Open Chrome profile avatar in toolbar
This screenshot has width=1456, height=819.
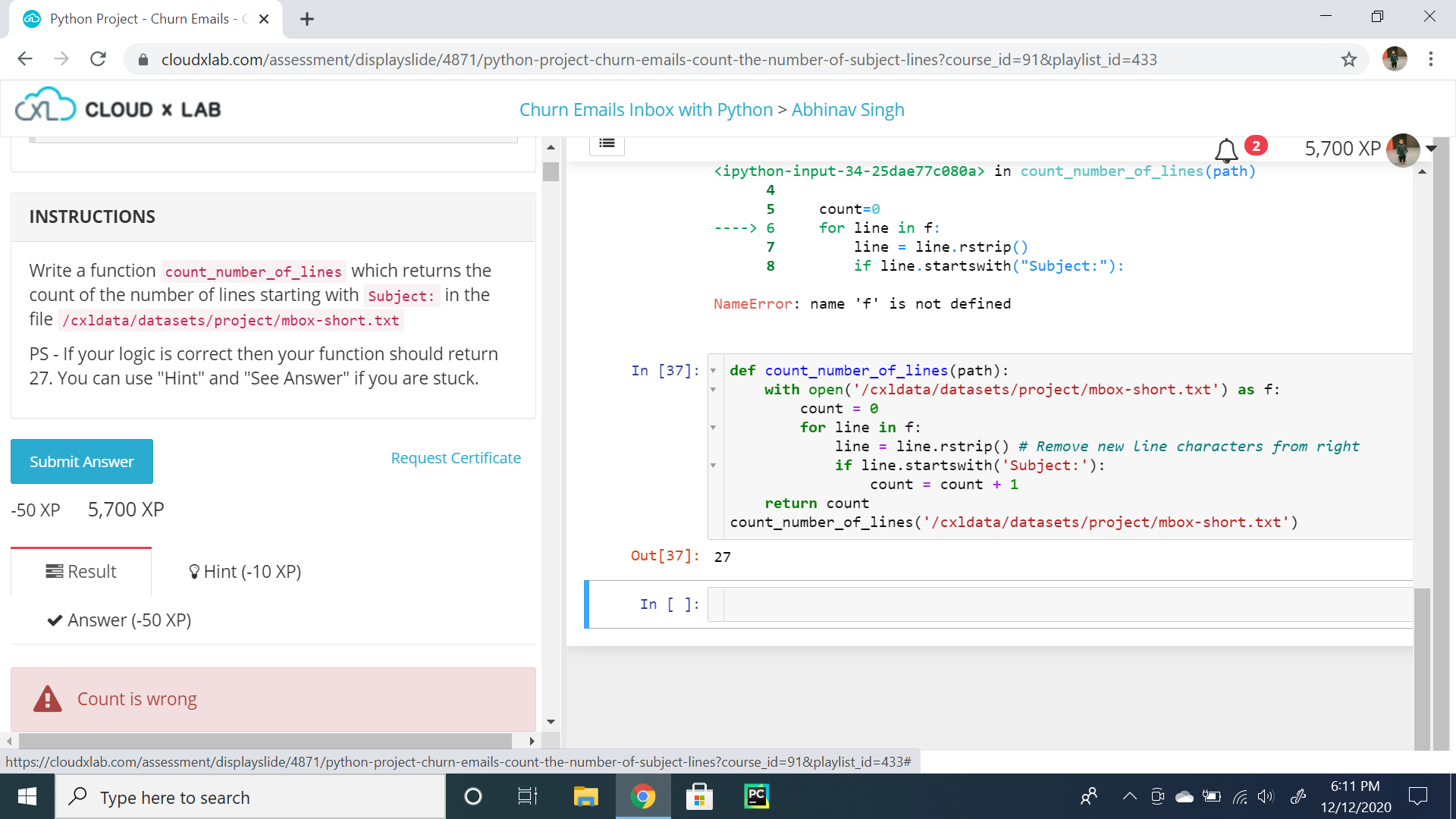tap(1394, 59)
